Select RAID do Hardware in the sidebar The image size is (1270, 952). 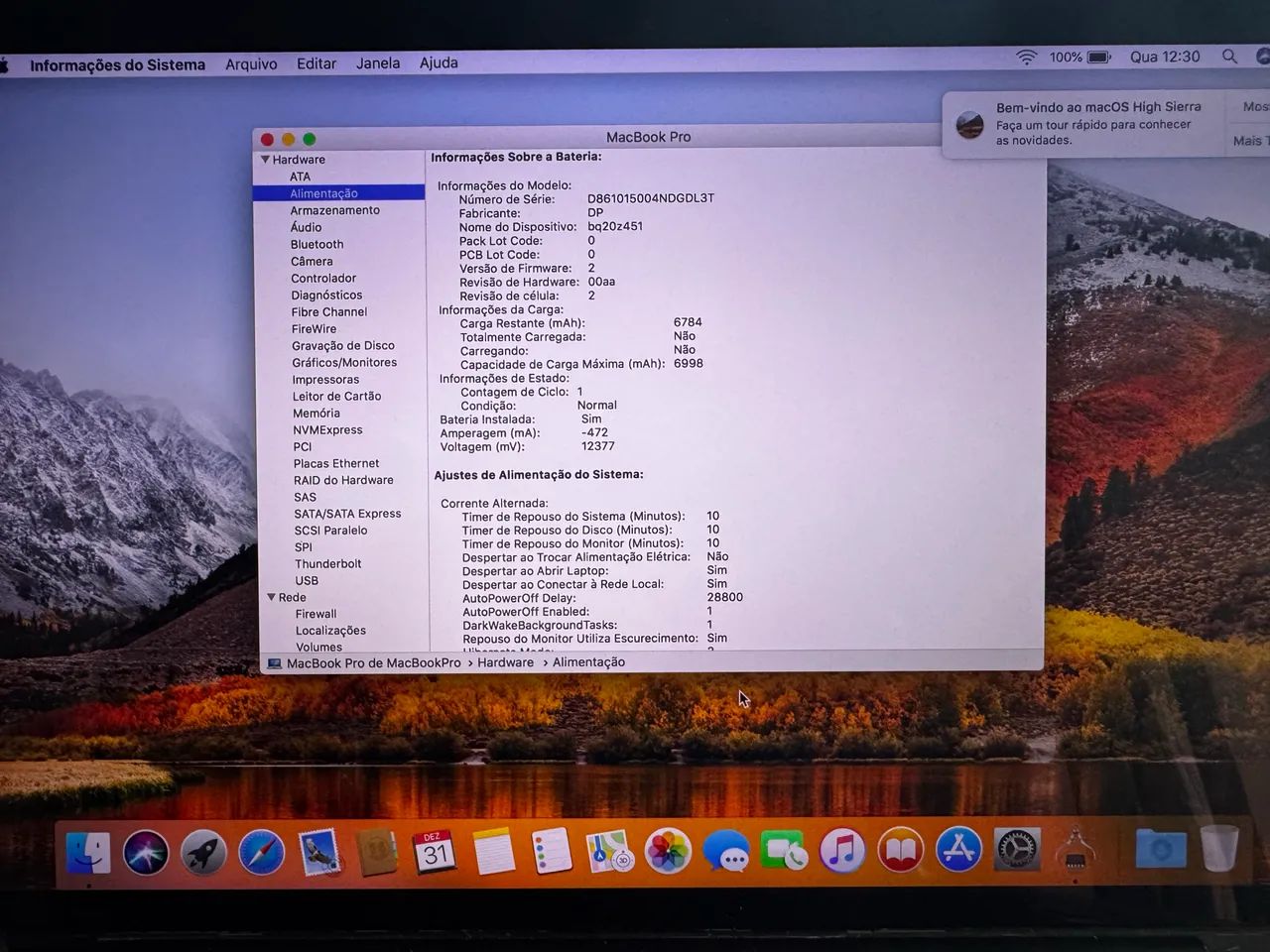pyautogui.click(x=341, y=480)
